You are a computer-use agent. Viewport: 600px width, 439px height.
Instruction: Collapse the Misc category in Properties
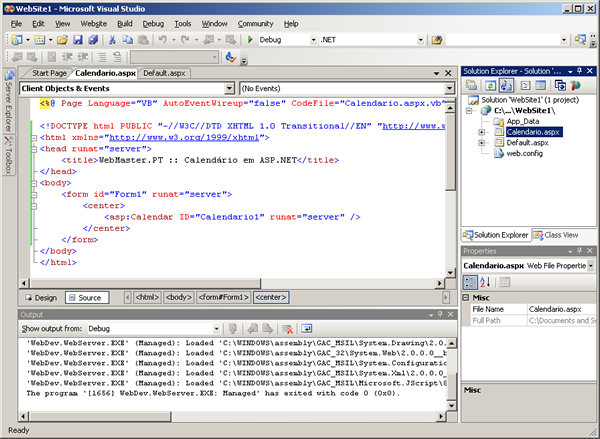click(x=466, y=297)
